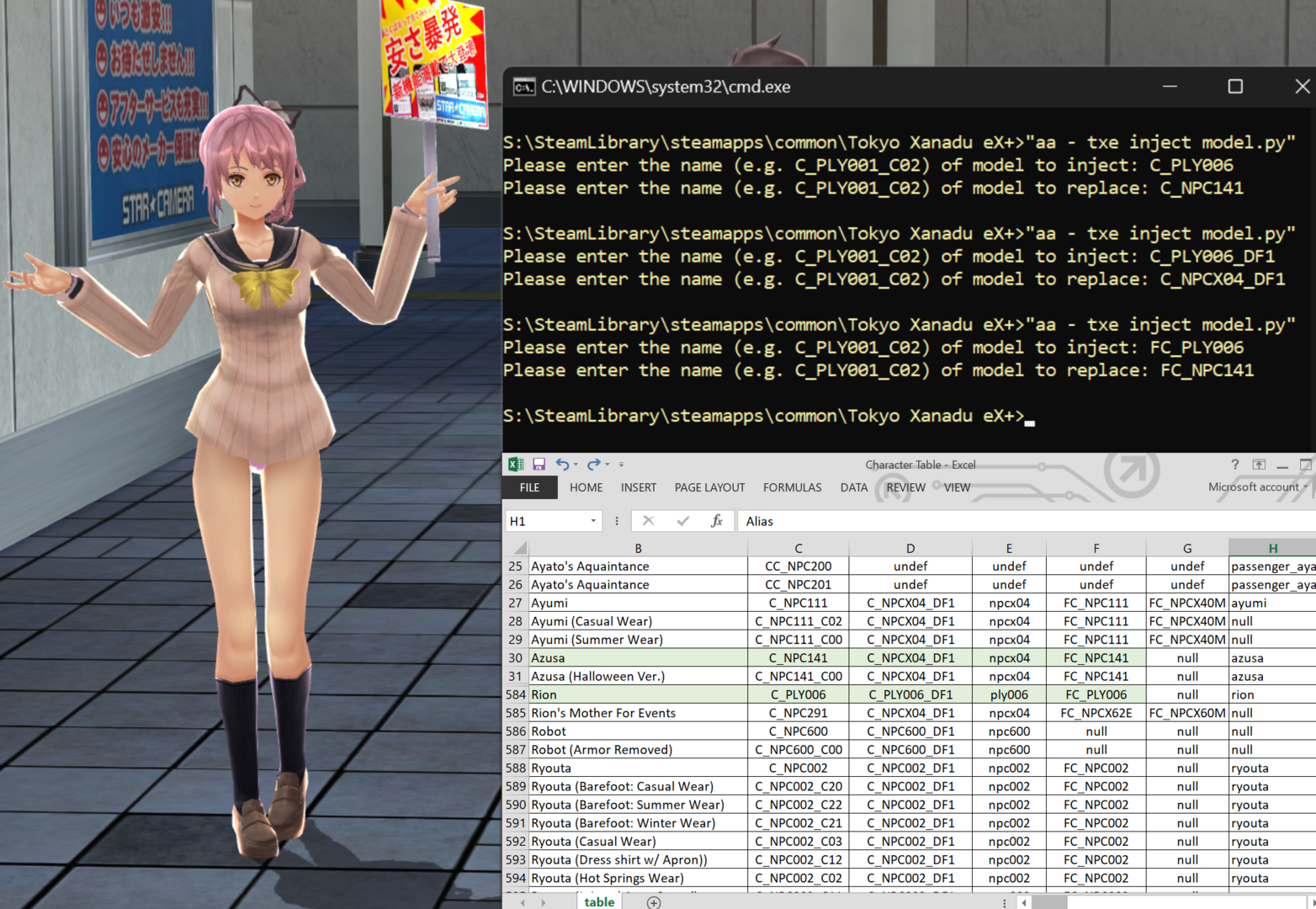
Task: Select the 'table' sheet tab
Action: [x=599, y=901]
